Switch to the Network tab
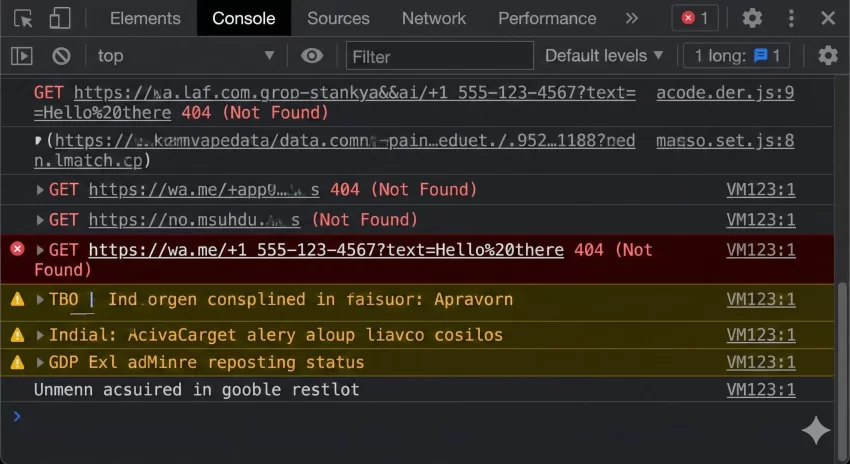This screenshot has height=464, width=850. (x=433, y=18)
